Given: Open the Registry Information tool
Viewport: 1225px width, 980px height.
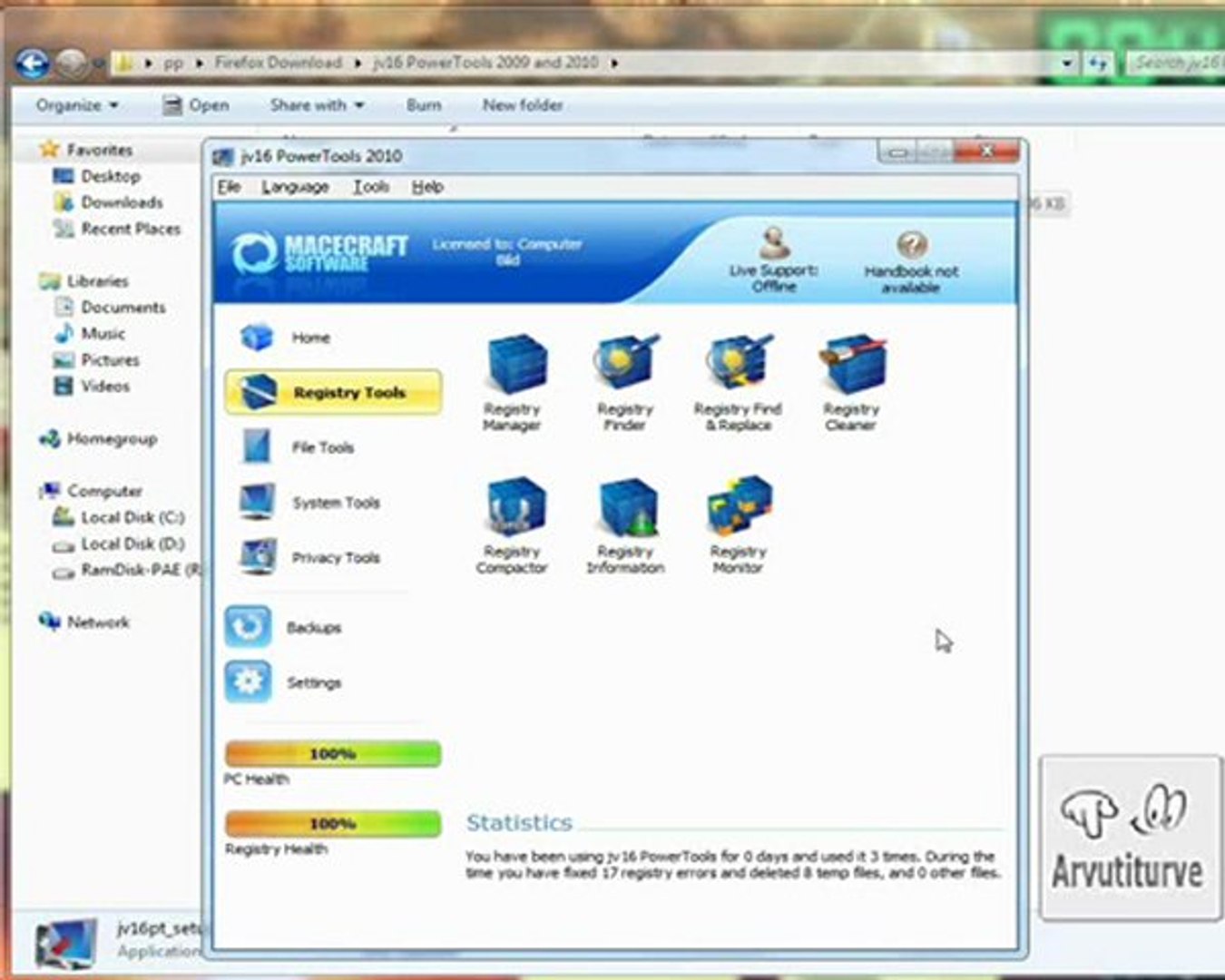Looking at the screenshot, I should pyautogui.click(x=625, y=525).
